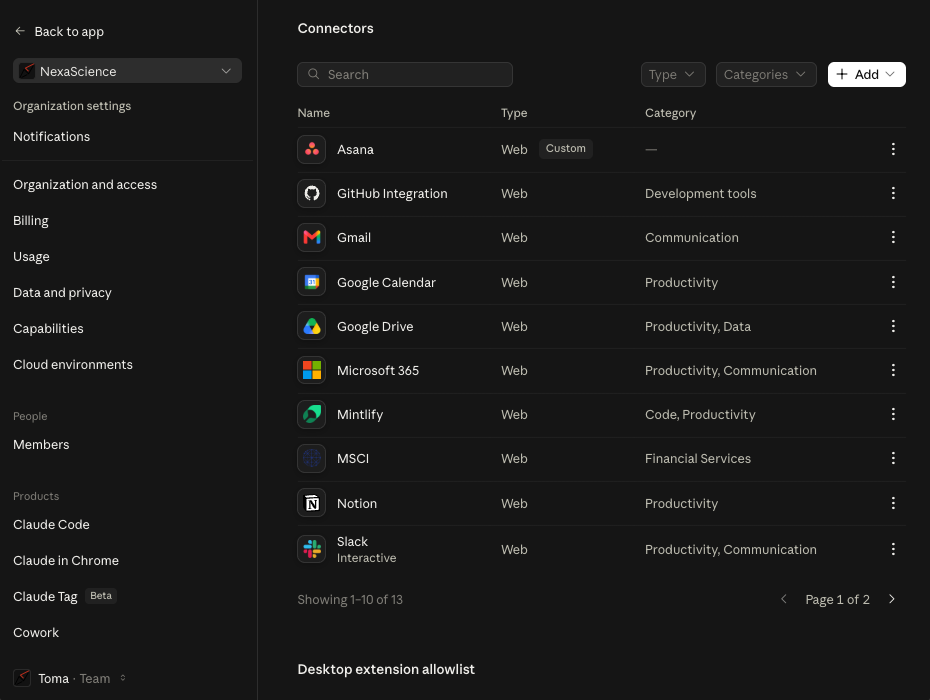The image size is (930, 700).
Task: Open the Members page
Action: (x=41, y=444)
